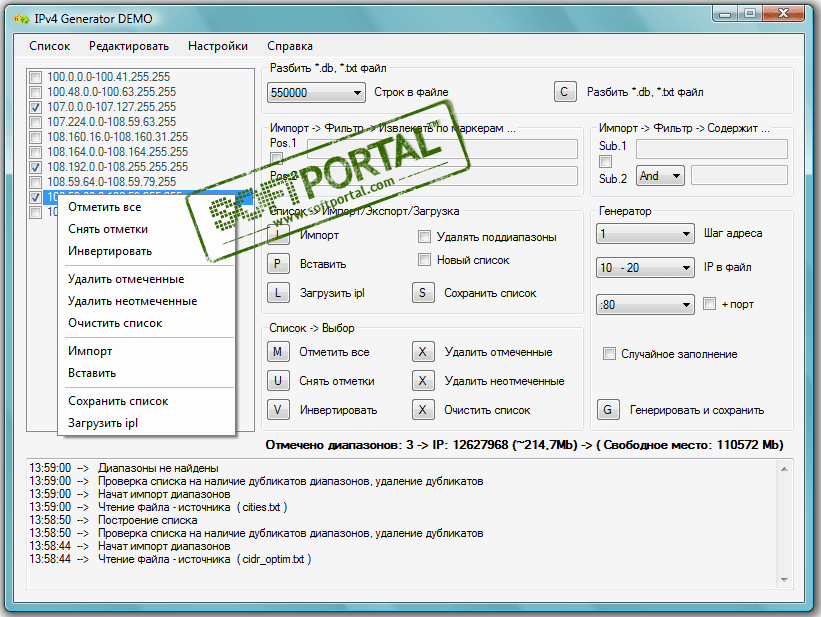This screenshot has height=617, width=821.
Task: Click the P paste button
Action: (278, 263)
